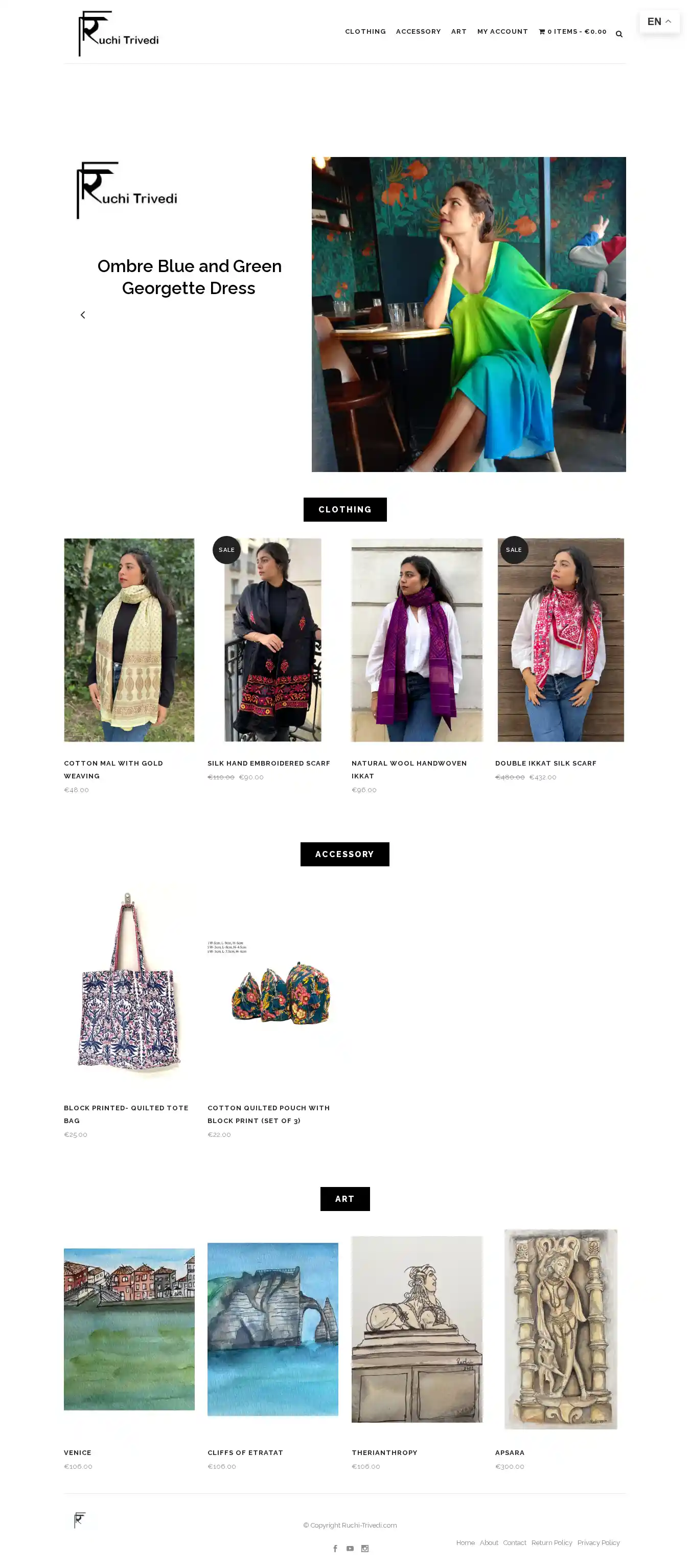Click the Ruchi Trivedi header logo
This screenshot has height=1568, width=690.
[x=119, y=33]
